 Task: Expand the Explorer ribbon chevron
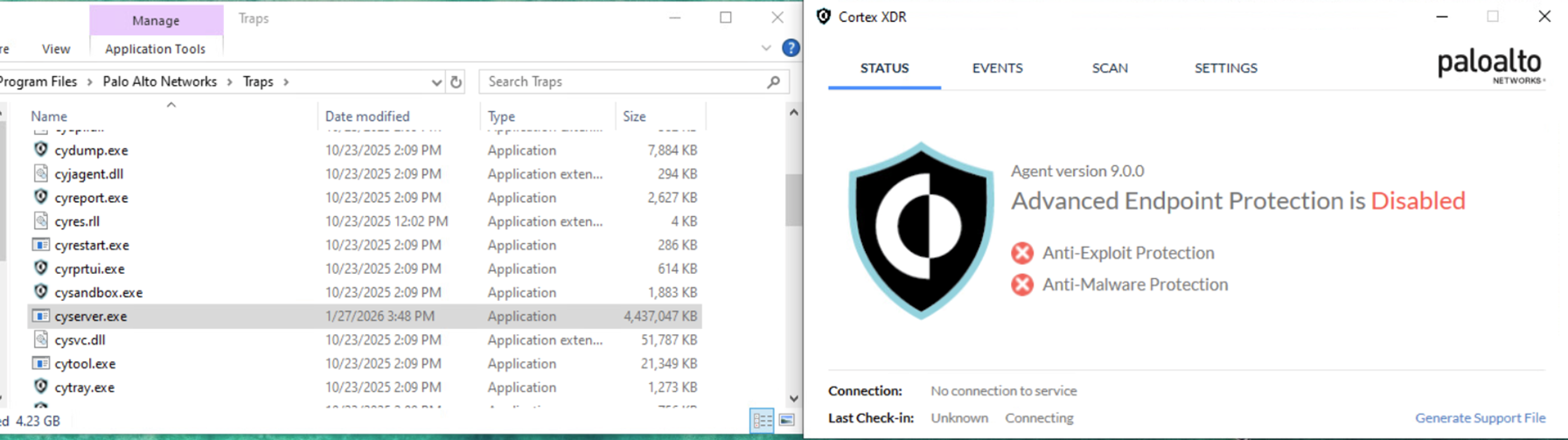click(766, 48)
